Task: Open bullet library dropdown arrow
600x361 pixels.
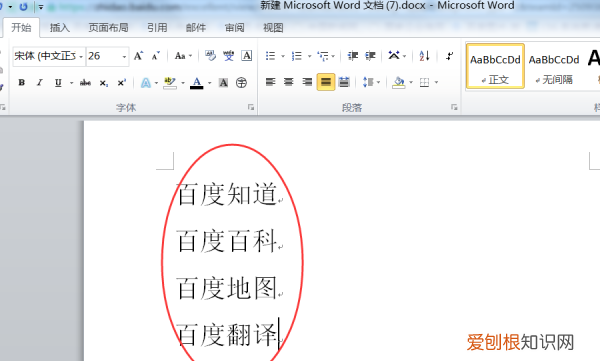Action: point(283,56)
